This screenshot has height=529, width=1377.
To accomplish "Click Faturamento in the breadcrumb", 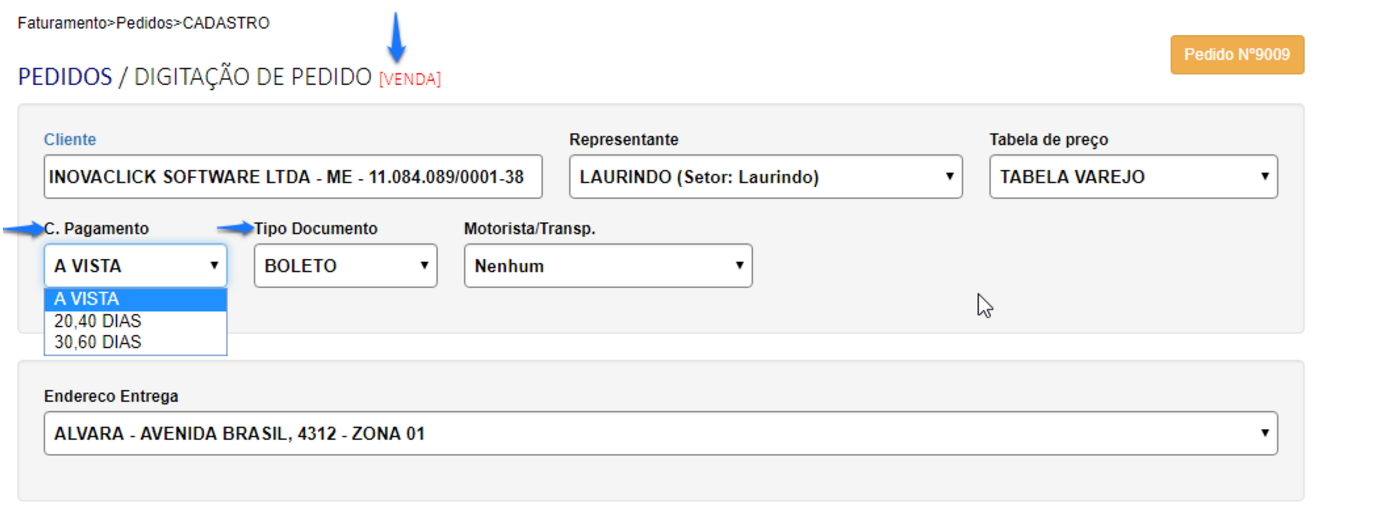I will click(61, 23).
